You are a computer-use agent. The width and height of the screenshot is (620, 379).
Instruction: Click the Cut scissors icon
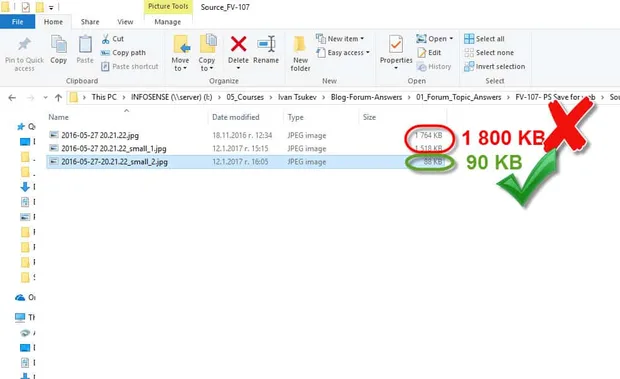point(106,39)
